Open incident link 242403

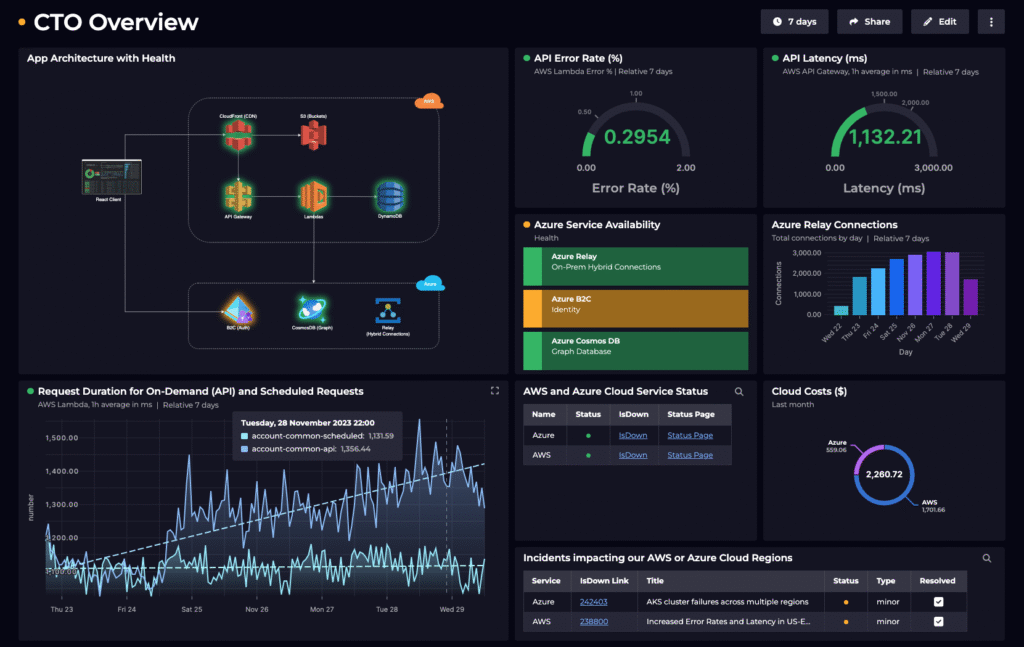593,602
